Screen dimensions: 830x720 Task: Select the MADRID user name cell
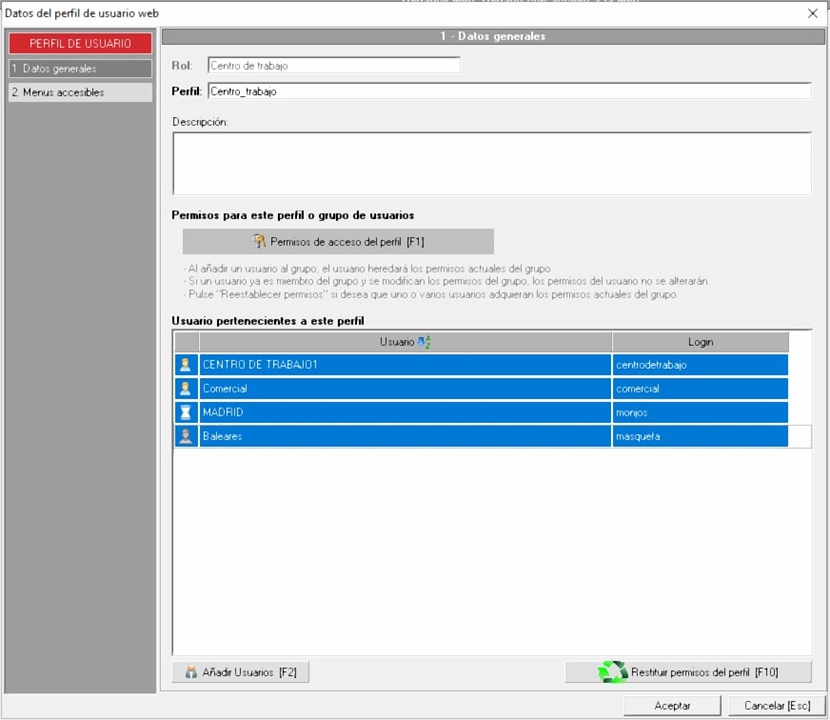click(x=405, y=412)
